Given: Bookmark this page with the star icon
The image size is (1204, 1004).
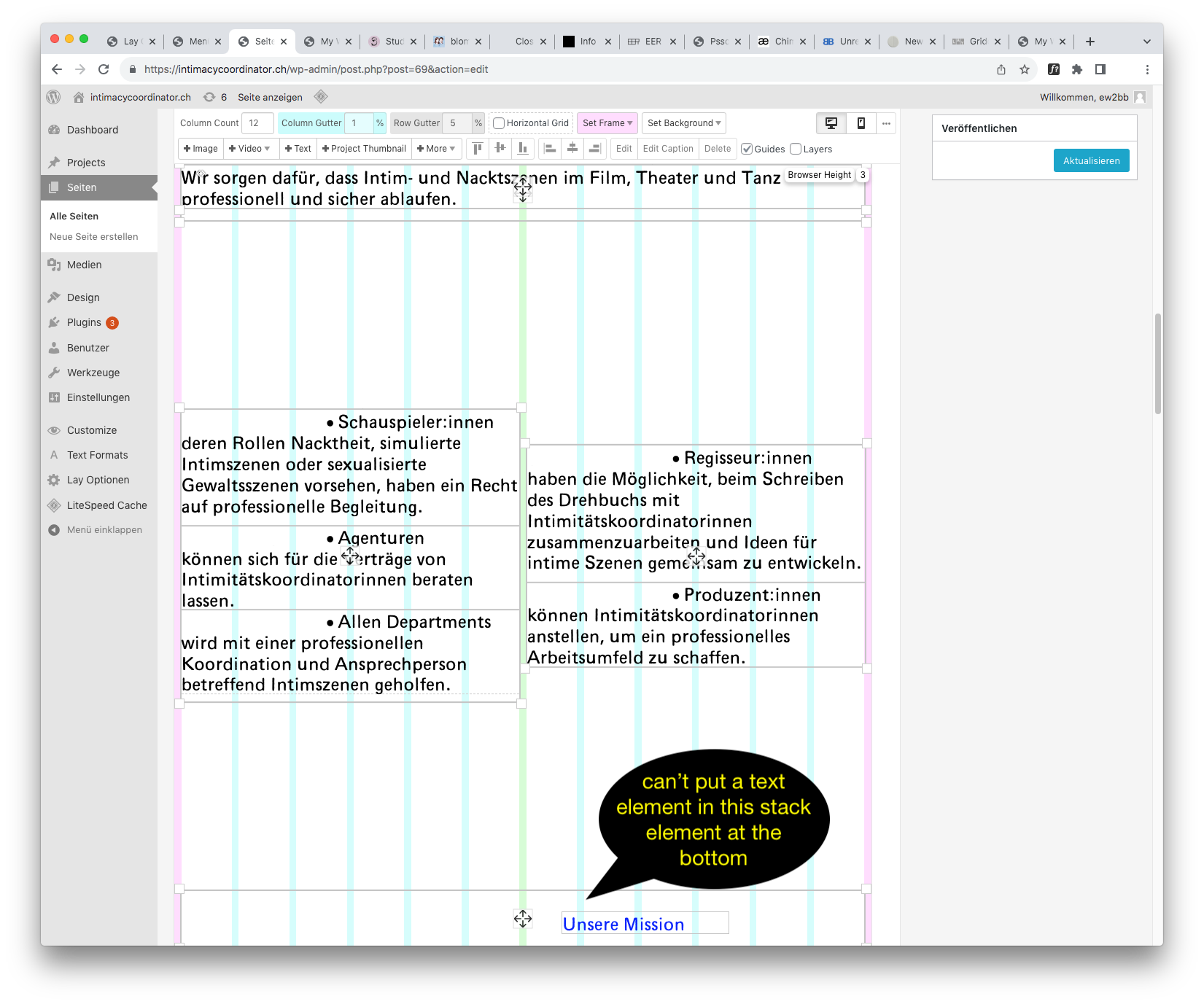Looking at the screenshot, I should (x=1025, y=69).
